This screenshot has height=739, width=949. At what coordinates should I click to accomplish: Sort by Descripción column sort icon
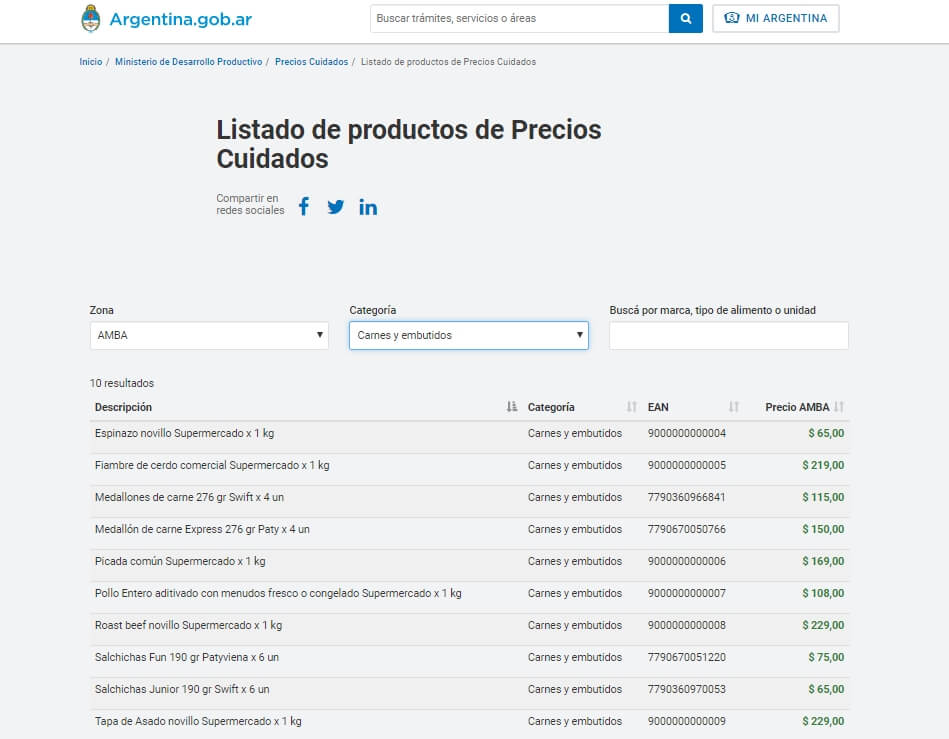(512, 407)
